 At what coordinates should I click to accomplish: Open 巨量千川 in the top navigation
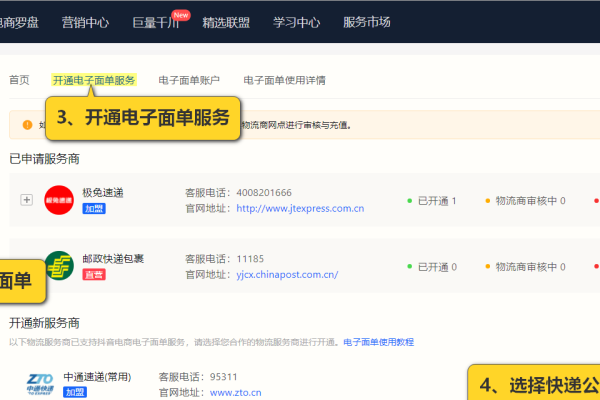[156, 23]
